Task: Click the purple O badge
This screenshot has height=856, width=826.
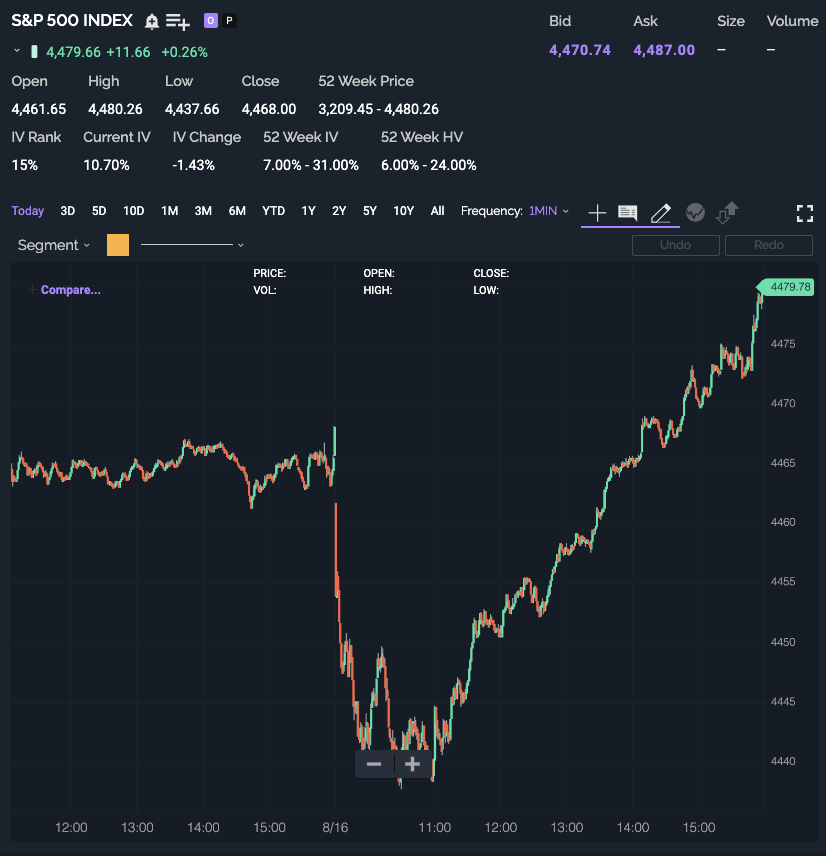Action: tap(211, 21)
